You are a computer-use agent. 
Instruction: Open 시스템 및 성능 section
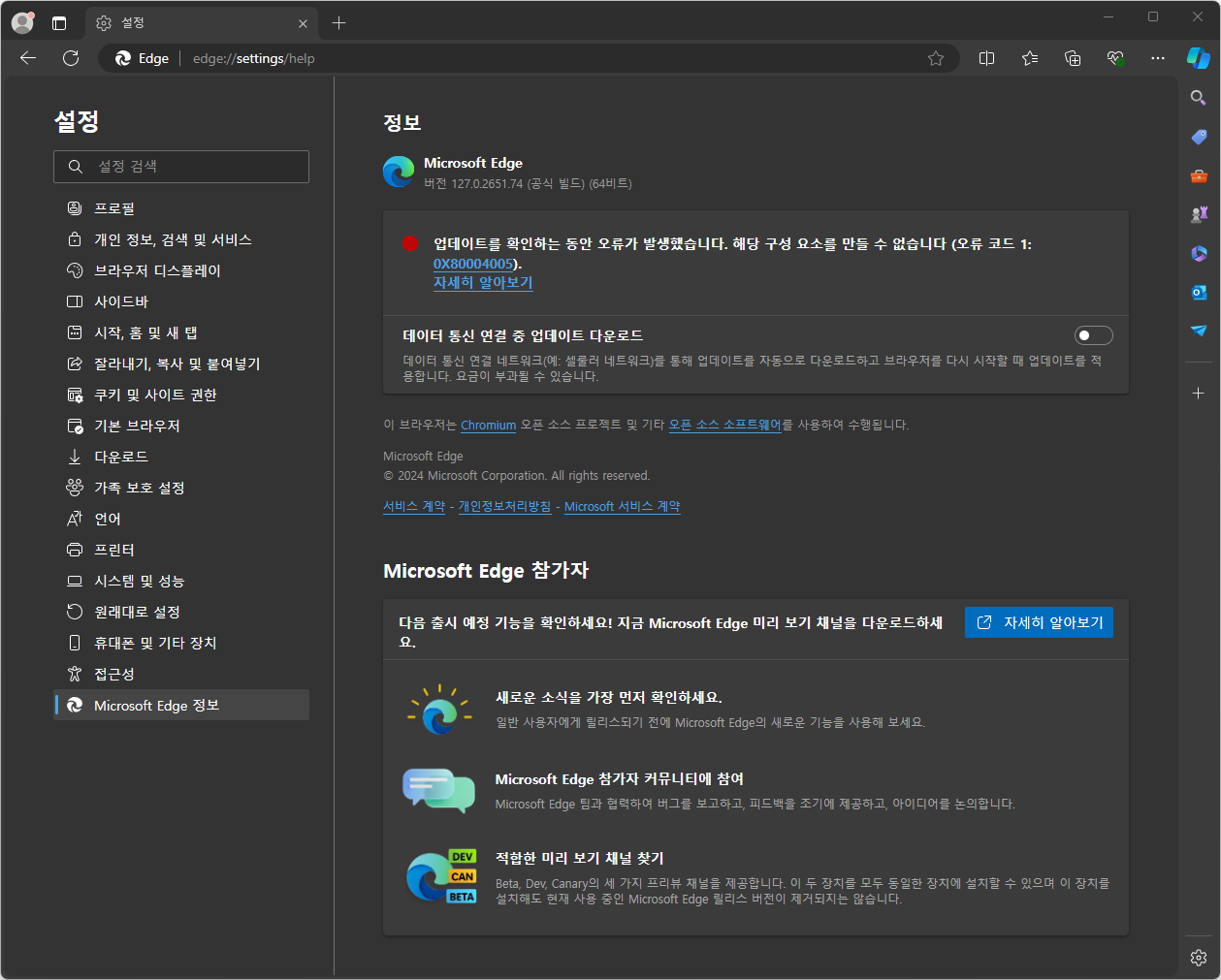[182, 581]
